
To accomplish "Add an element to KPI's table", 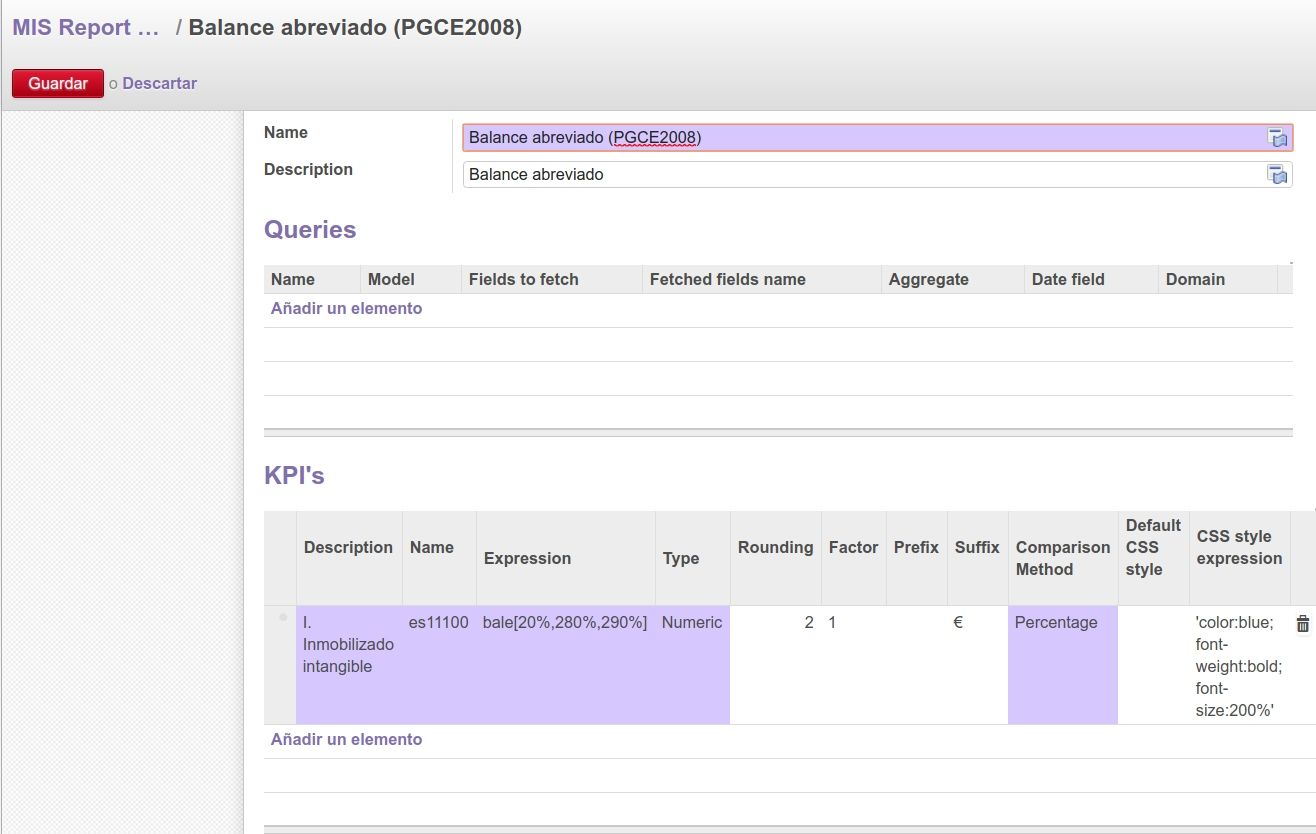I will [x=346, y=740].
